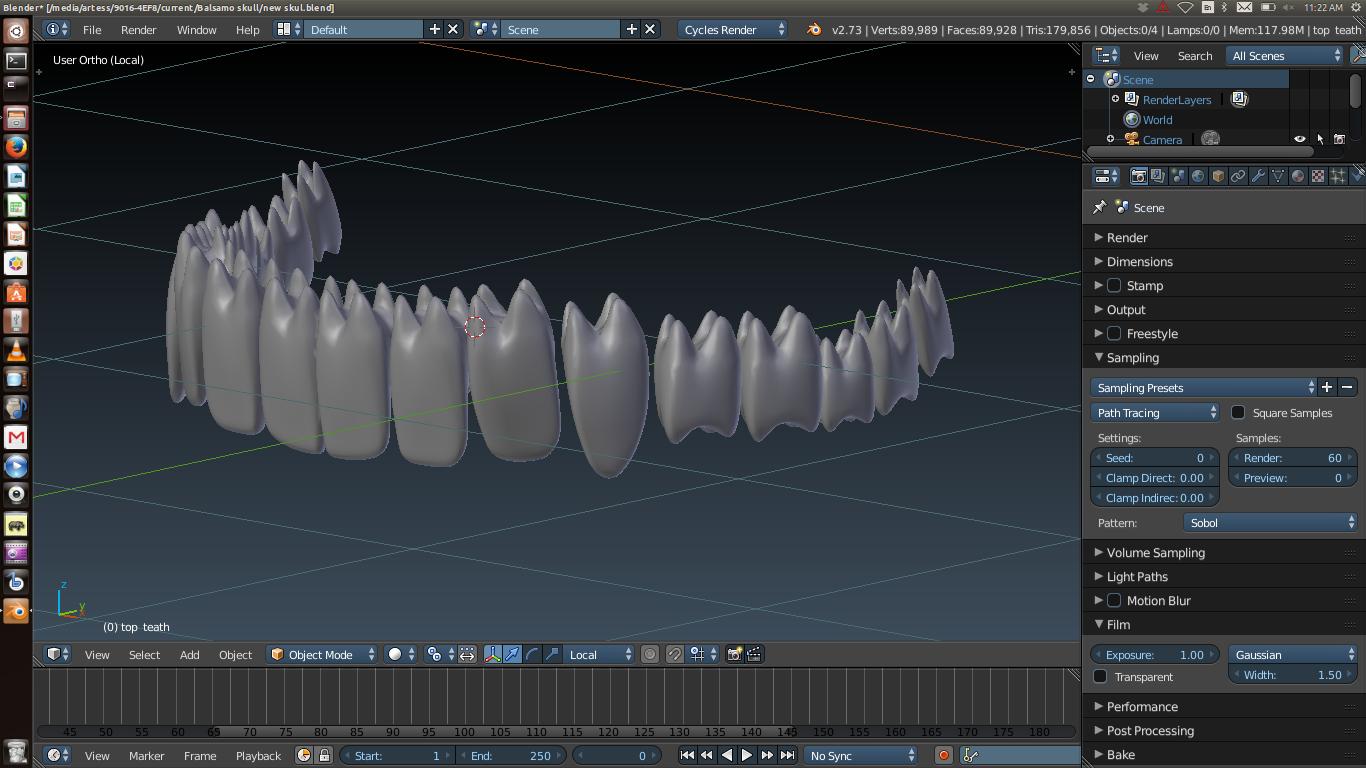This screenshot has height=768, width=1366.
Task: Click the manipulate center points icon
Action: coord(467,654)
